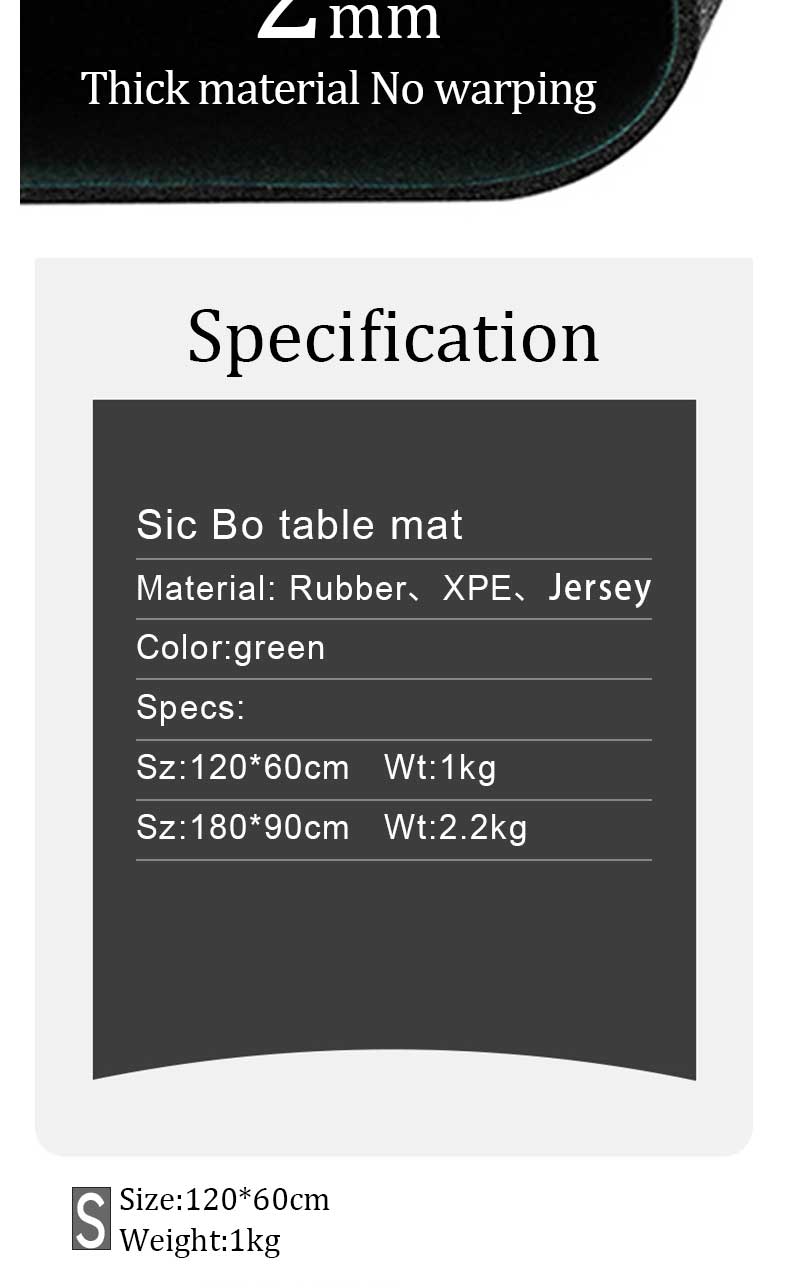Screen dimensions: 790x1288
Task: Click the S size badge icon
Action: point(91,1218)
